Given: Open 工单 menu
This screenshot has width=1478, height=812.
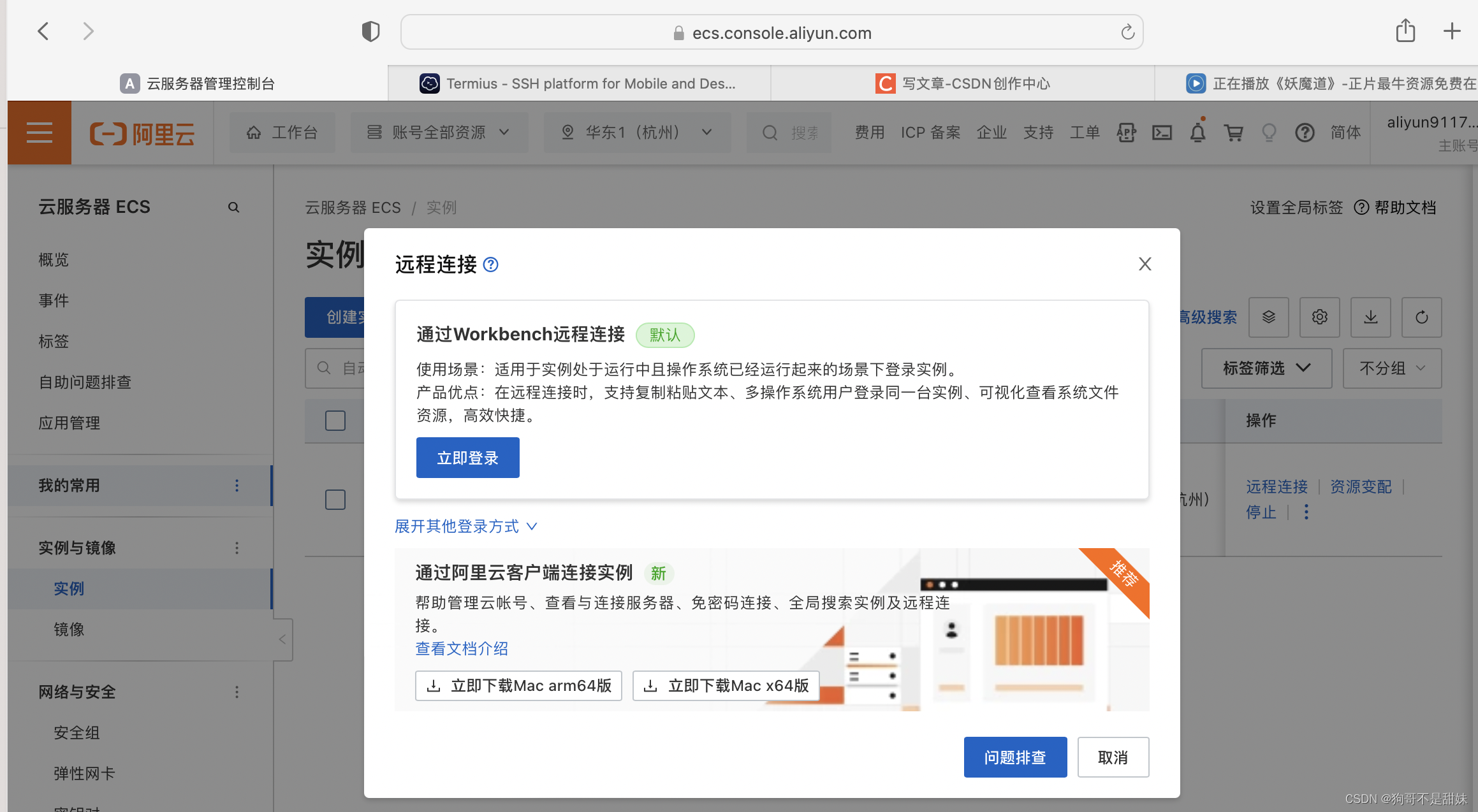Looking at the screenshot, I should click(x=1085, y=133).
